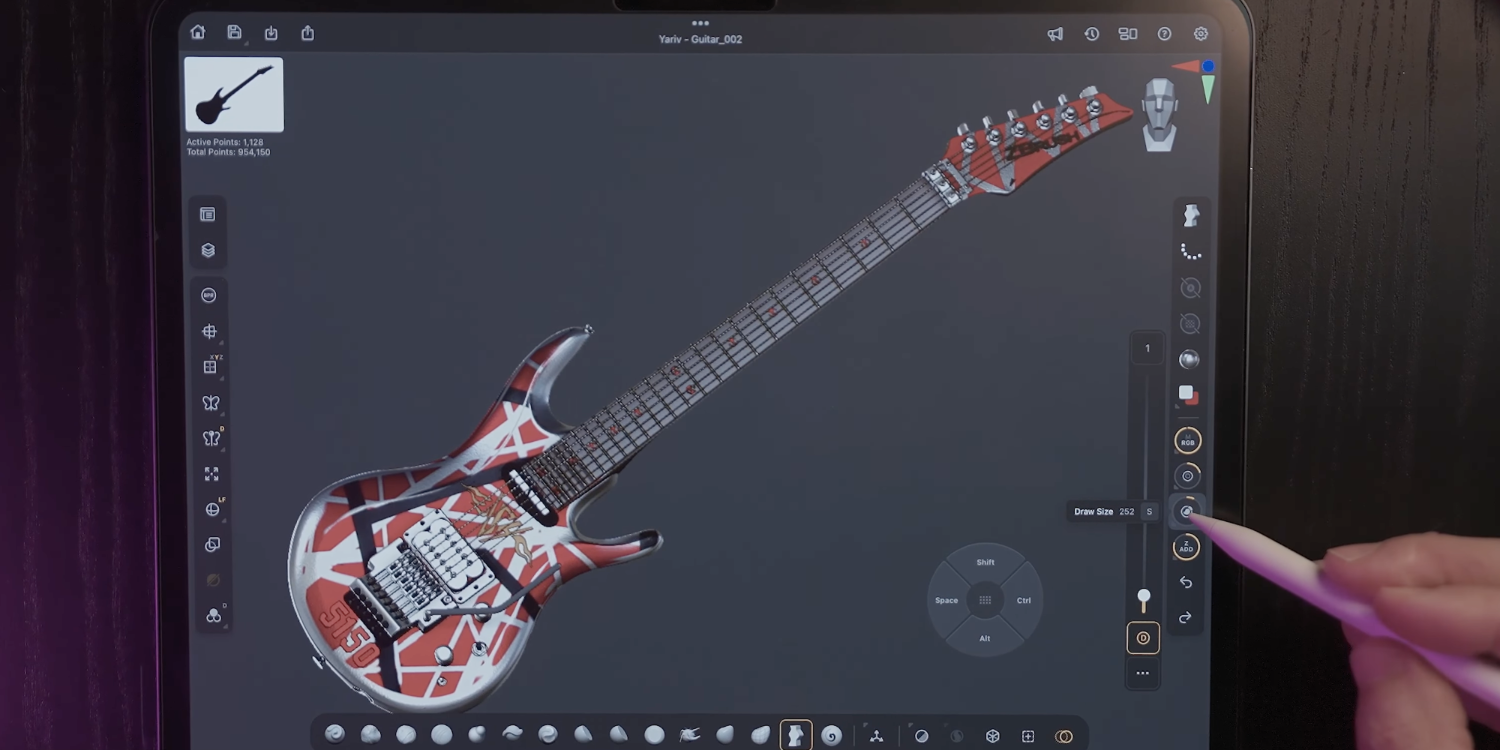Open the settings gear icon
Screen dimensions: 1500x750
1201,34
